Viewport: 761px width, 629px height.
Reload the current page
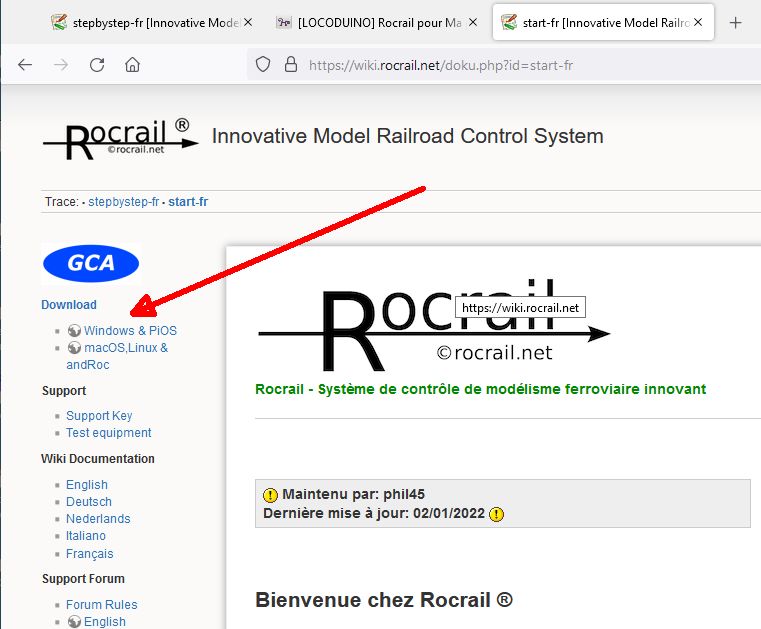point(97,65)
